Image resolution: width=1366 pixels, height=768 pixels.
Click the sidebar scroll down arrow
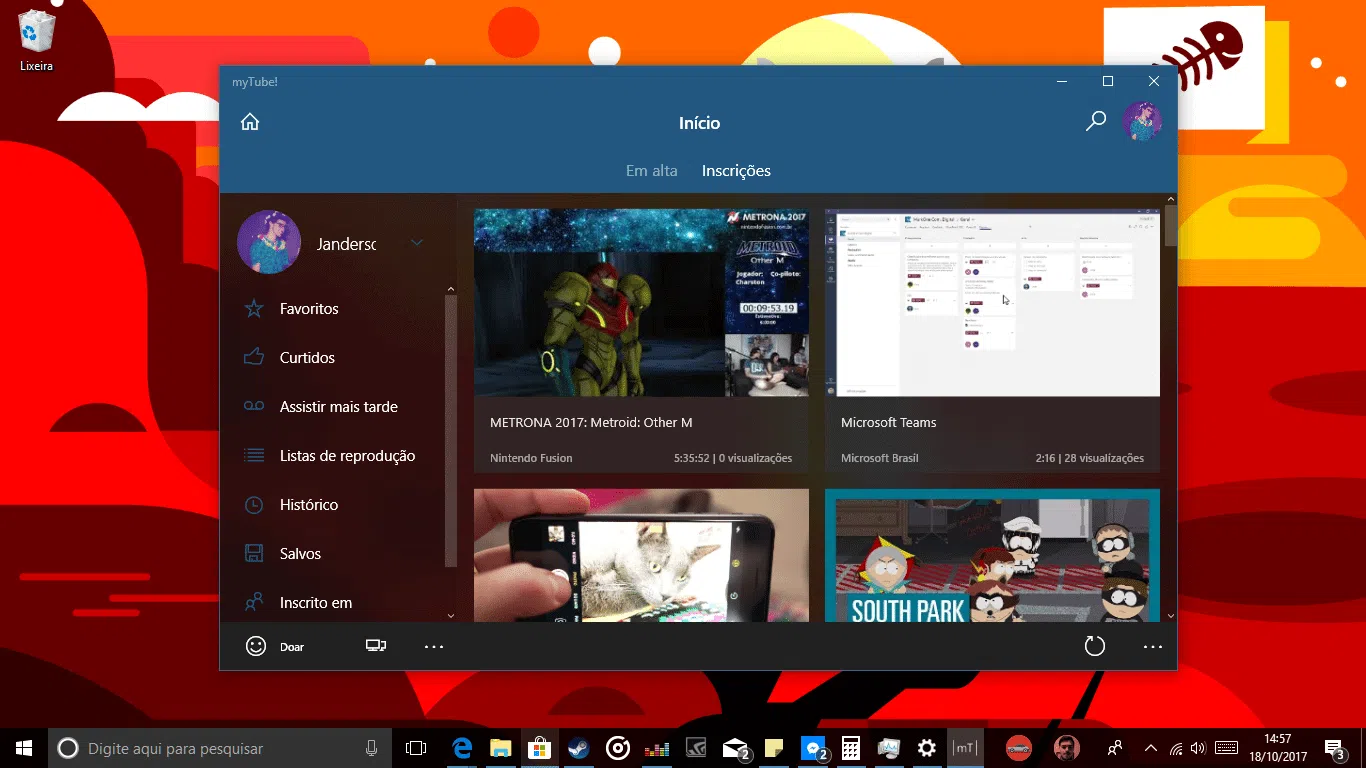pos(451,616)
